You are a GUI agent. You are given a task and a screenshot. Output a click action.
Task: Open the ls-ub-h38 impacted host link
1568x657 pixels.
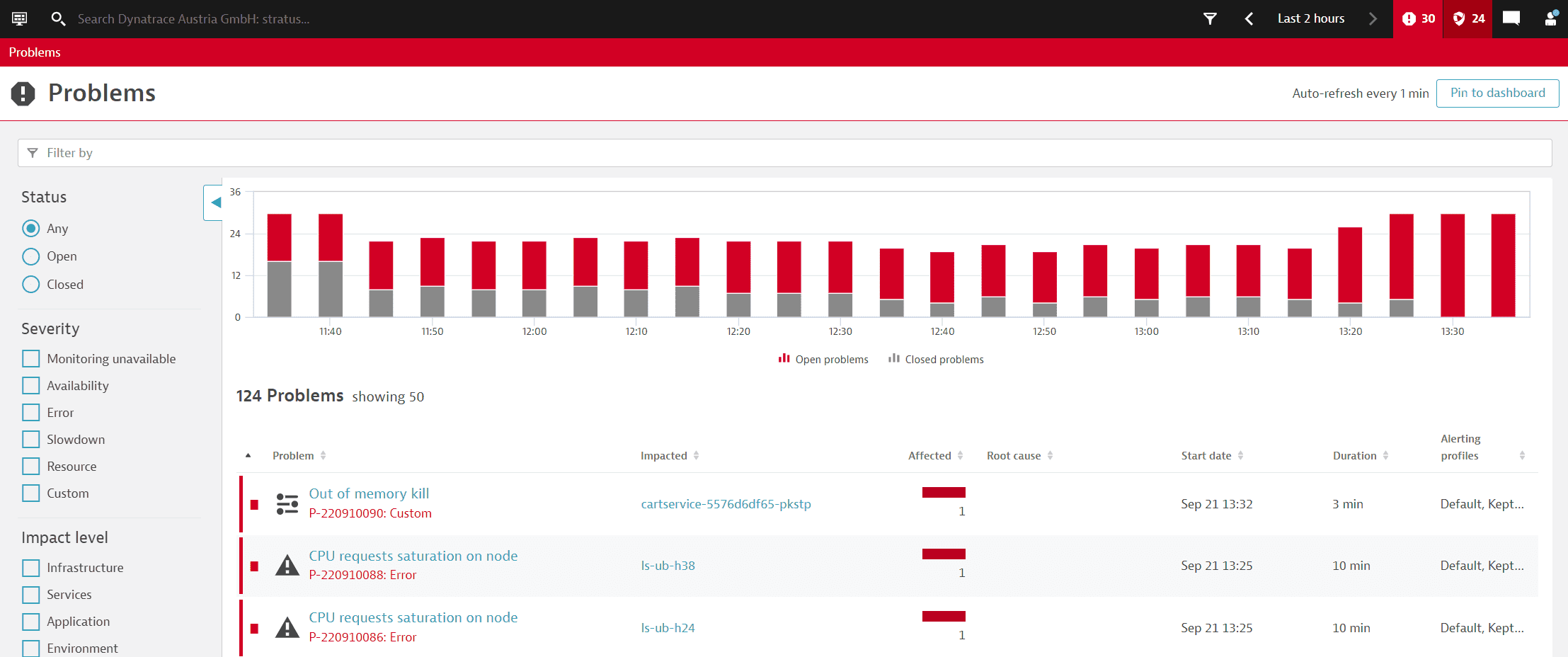(668, 565)
